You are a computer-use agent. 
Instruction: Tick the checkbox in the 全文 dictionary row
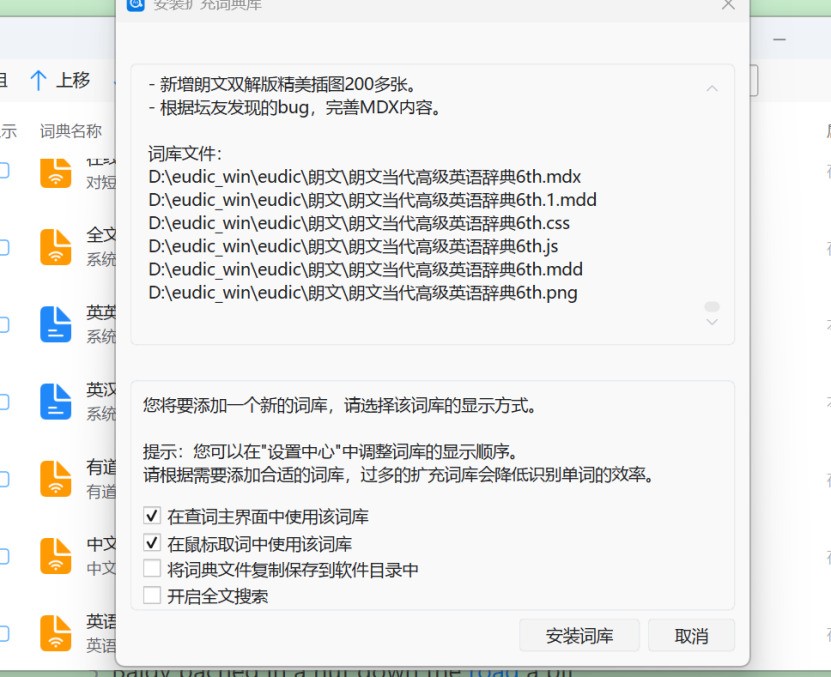click(3, 247)
